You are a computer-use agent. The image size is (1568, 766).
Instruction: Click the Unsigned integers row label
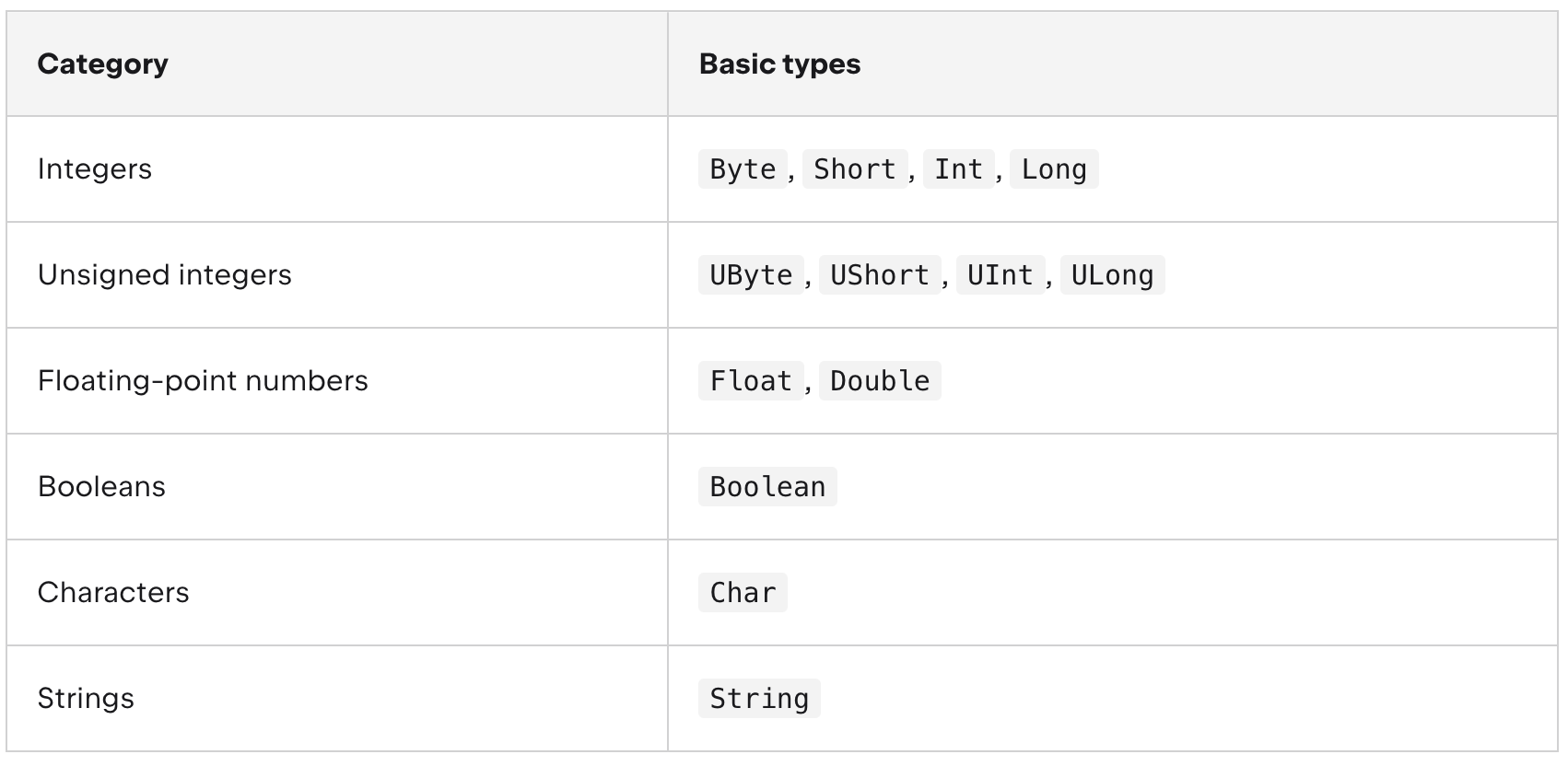click(165, 275)
